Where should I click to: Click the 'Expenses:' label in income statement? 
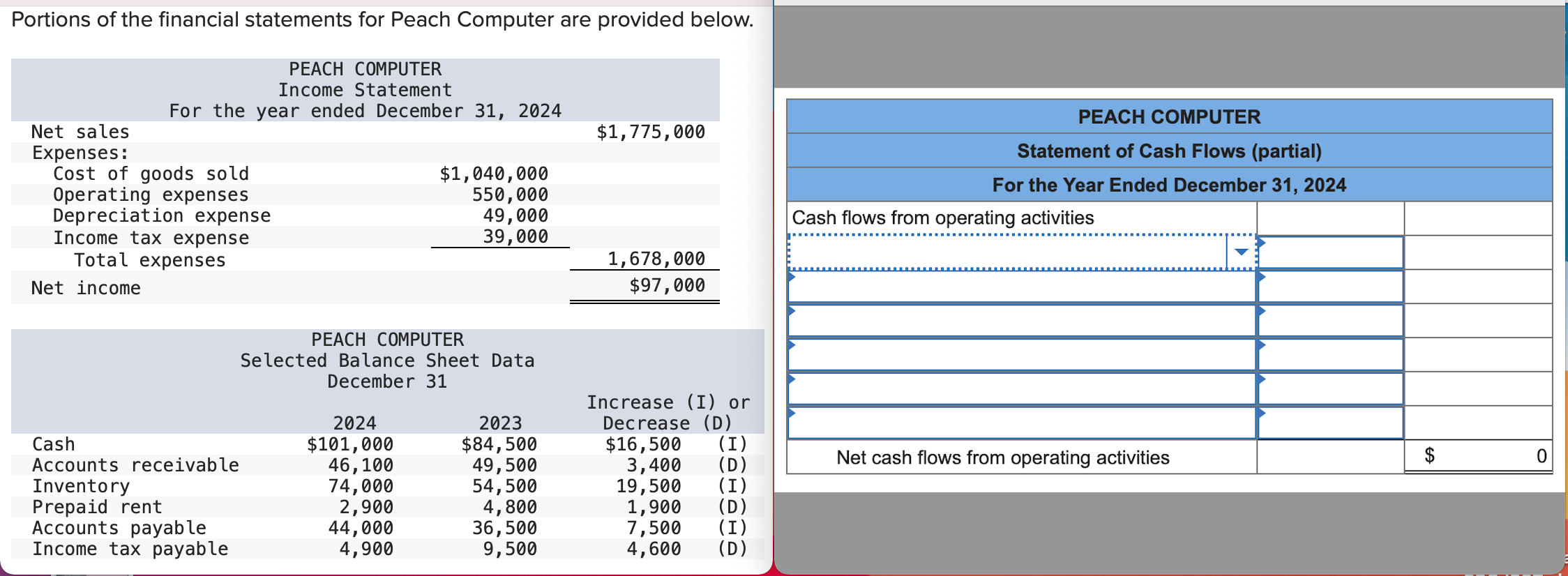[80, 153]
